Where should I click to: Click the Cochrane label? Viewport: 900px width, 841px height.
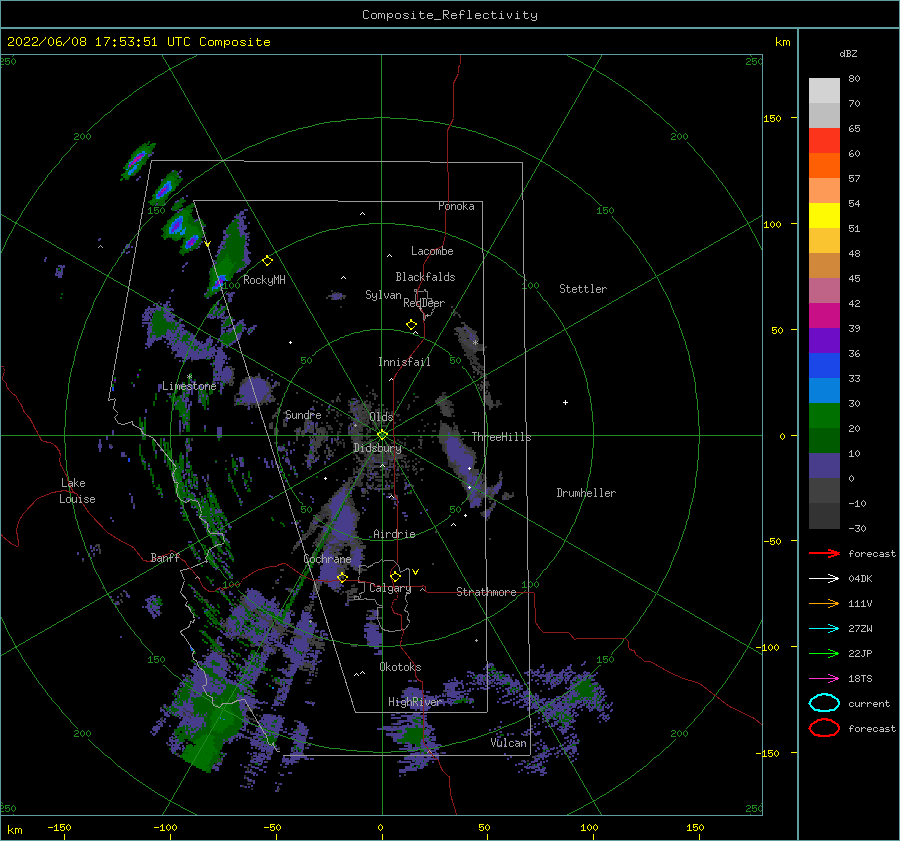(327, 559)
